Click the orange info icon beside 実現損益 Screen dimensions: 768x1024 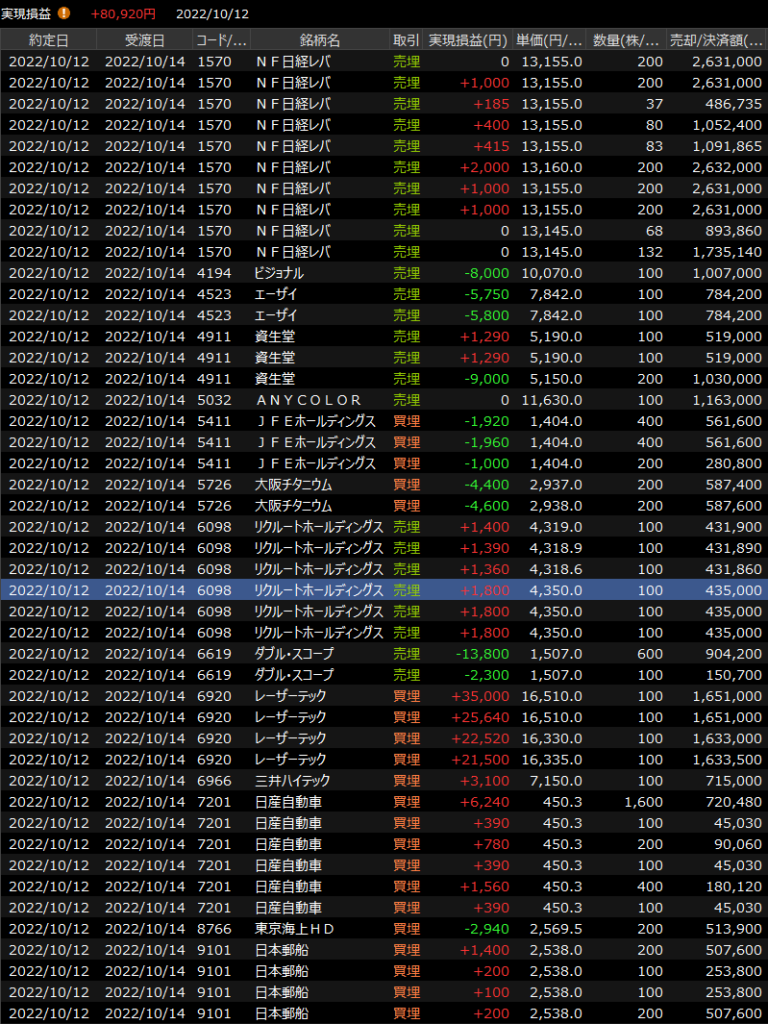[x=64, y=14]
